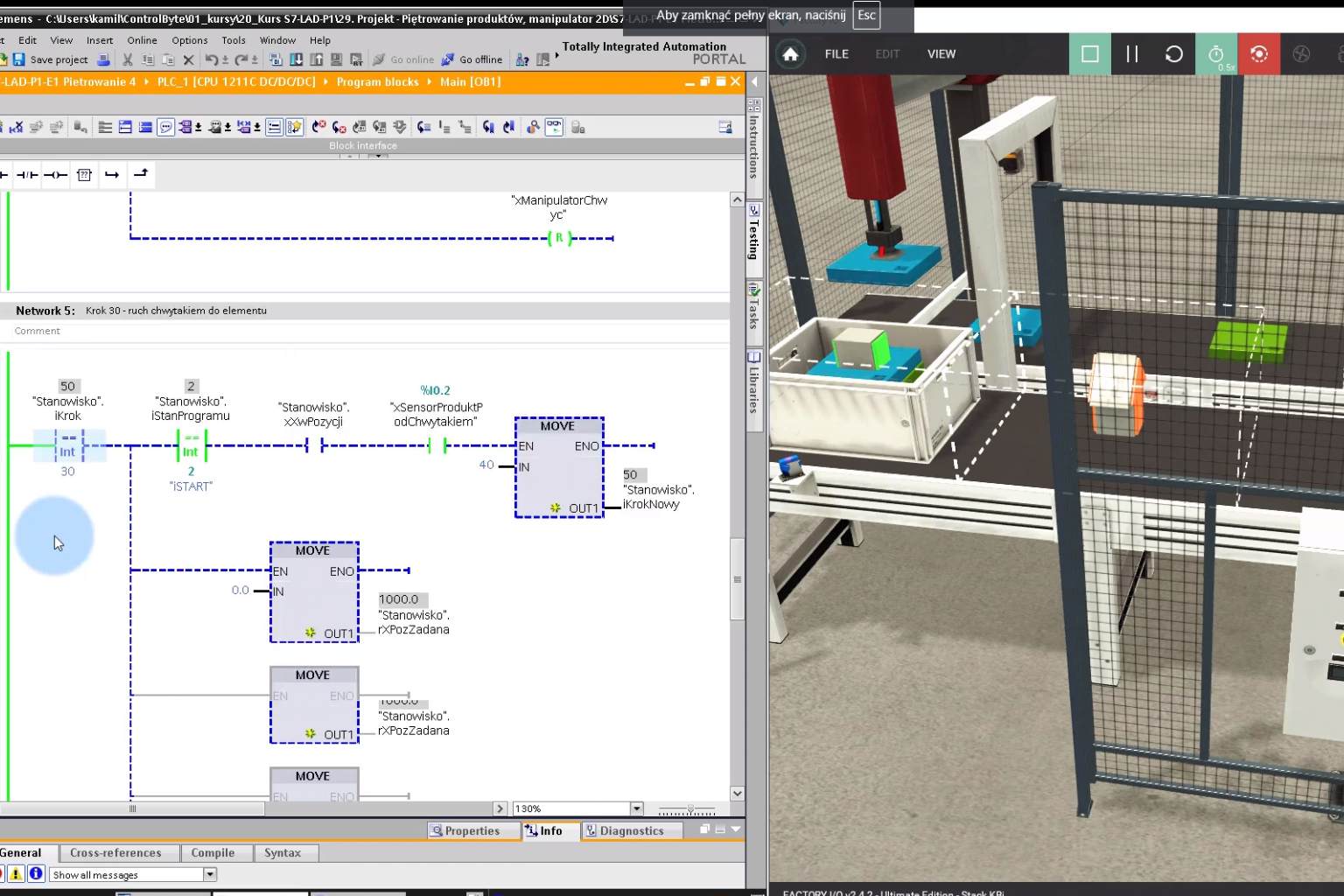The width and height of the screenshot is (1344, 896).
Task: Toggle network comments display in toolbar
Action: [x=166, y=128]
